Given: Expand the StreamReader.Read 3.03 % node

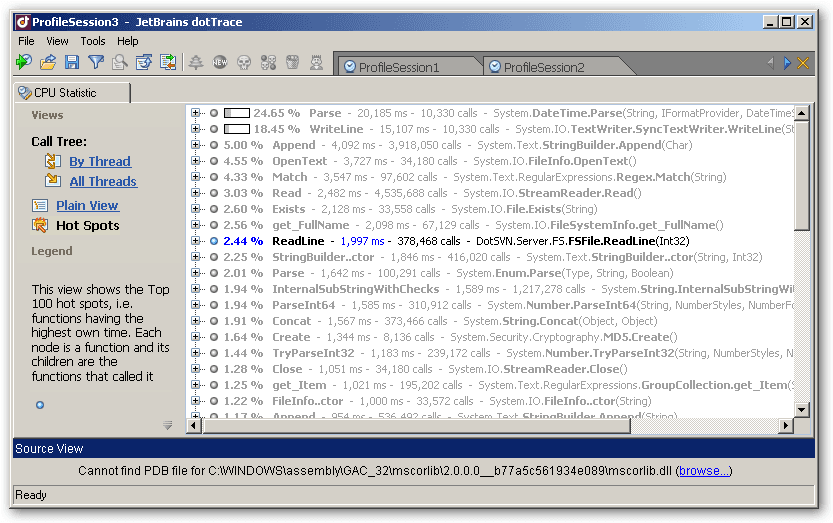Looking at the screenshot, I should coord(196,192).
